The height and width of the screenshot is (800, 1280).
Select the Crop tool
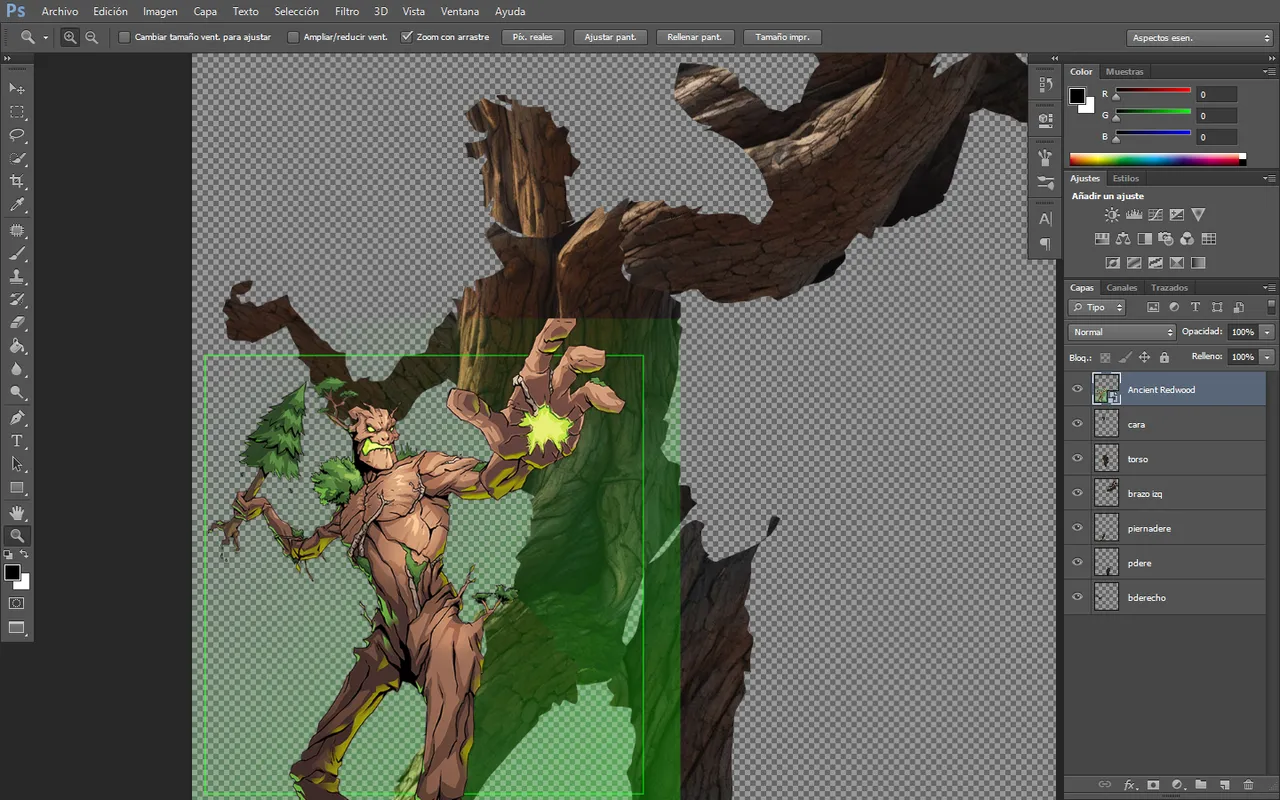pos(17,181)
